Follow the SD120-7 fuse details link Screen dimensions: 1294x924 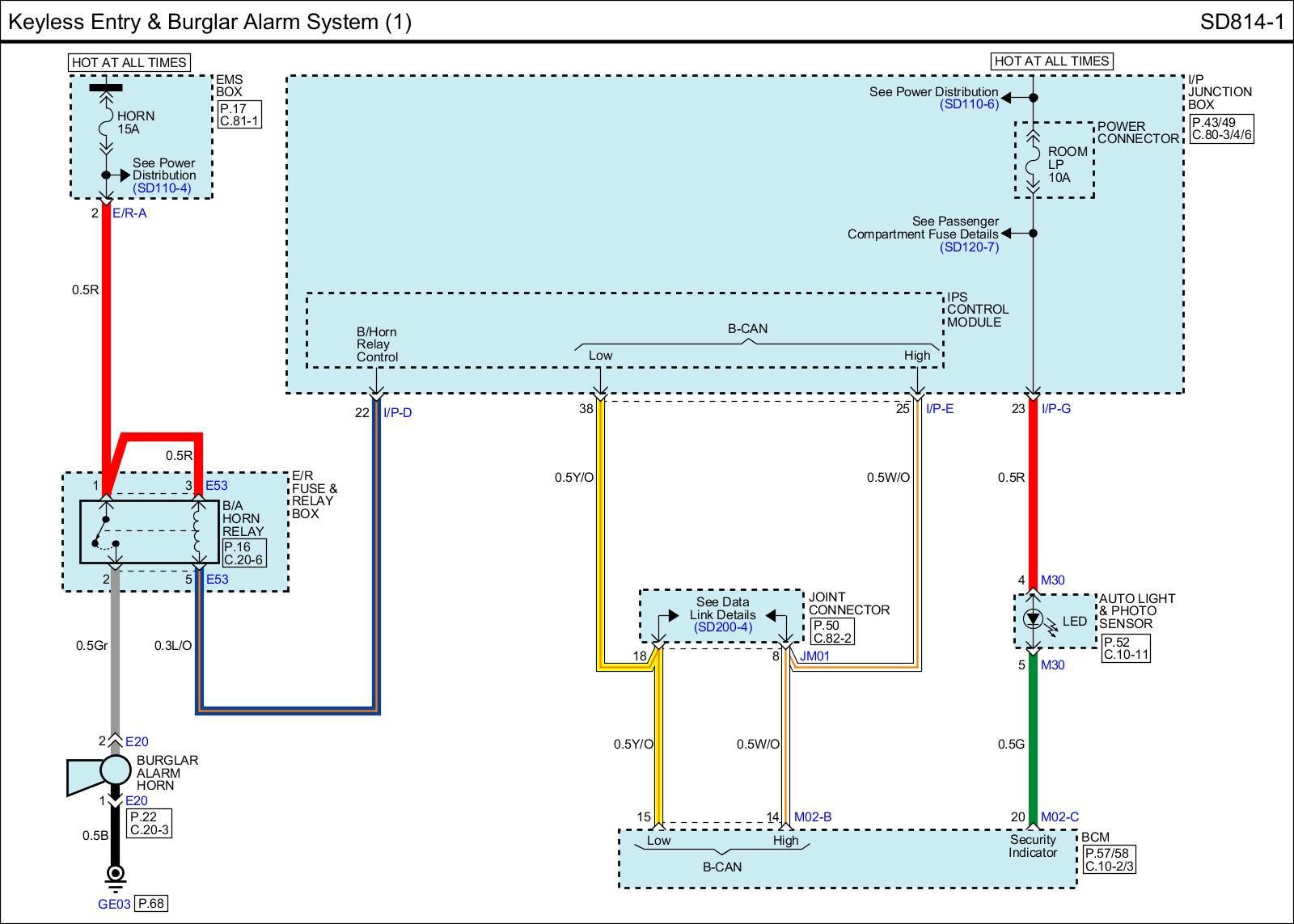969,247
